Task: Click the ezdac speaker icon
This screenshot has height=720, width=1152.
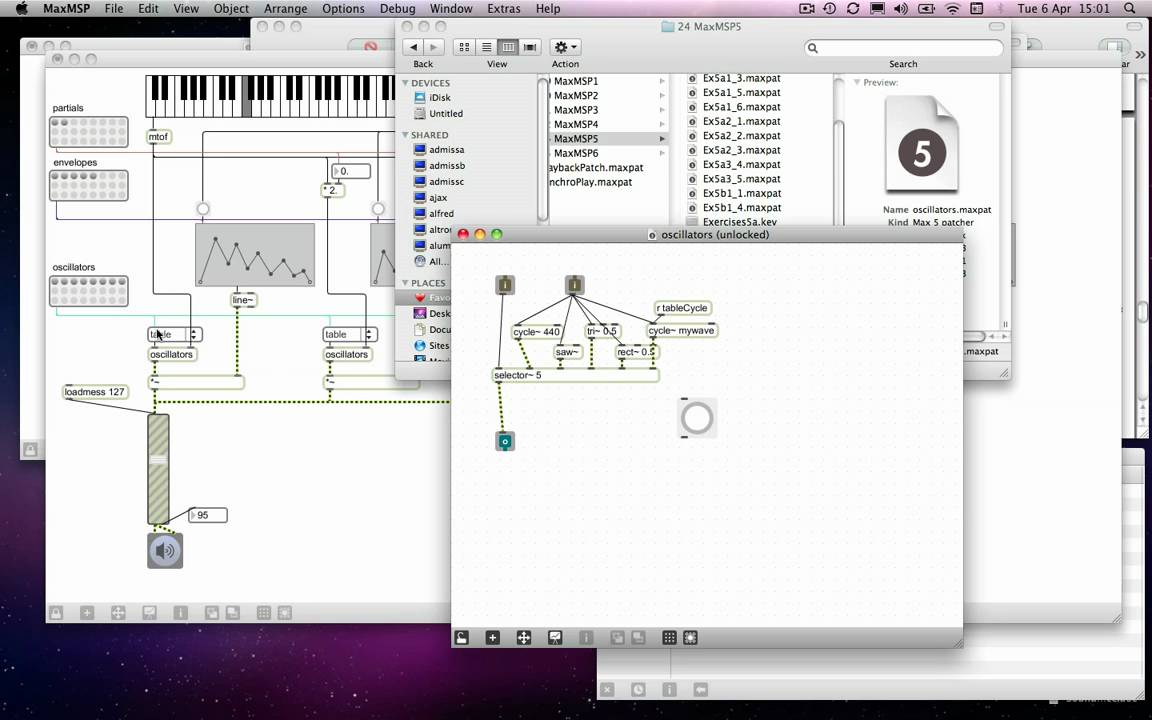Action: [x=165, y=551]
